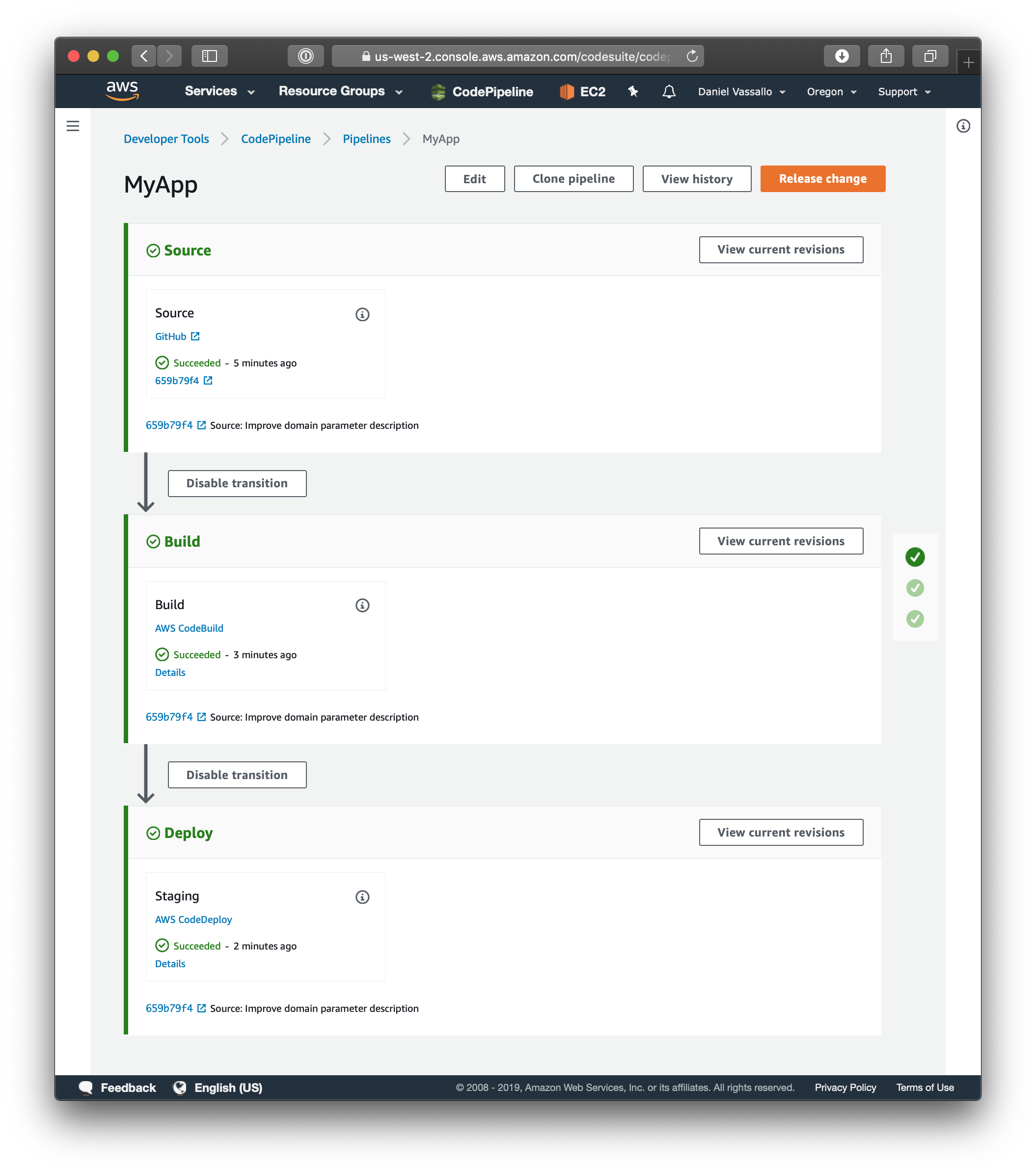
Task: Open the page info panel icon at top right
Action: point(963,126)
